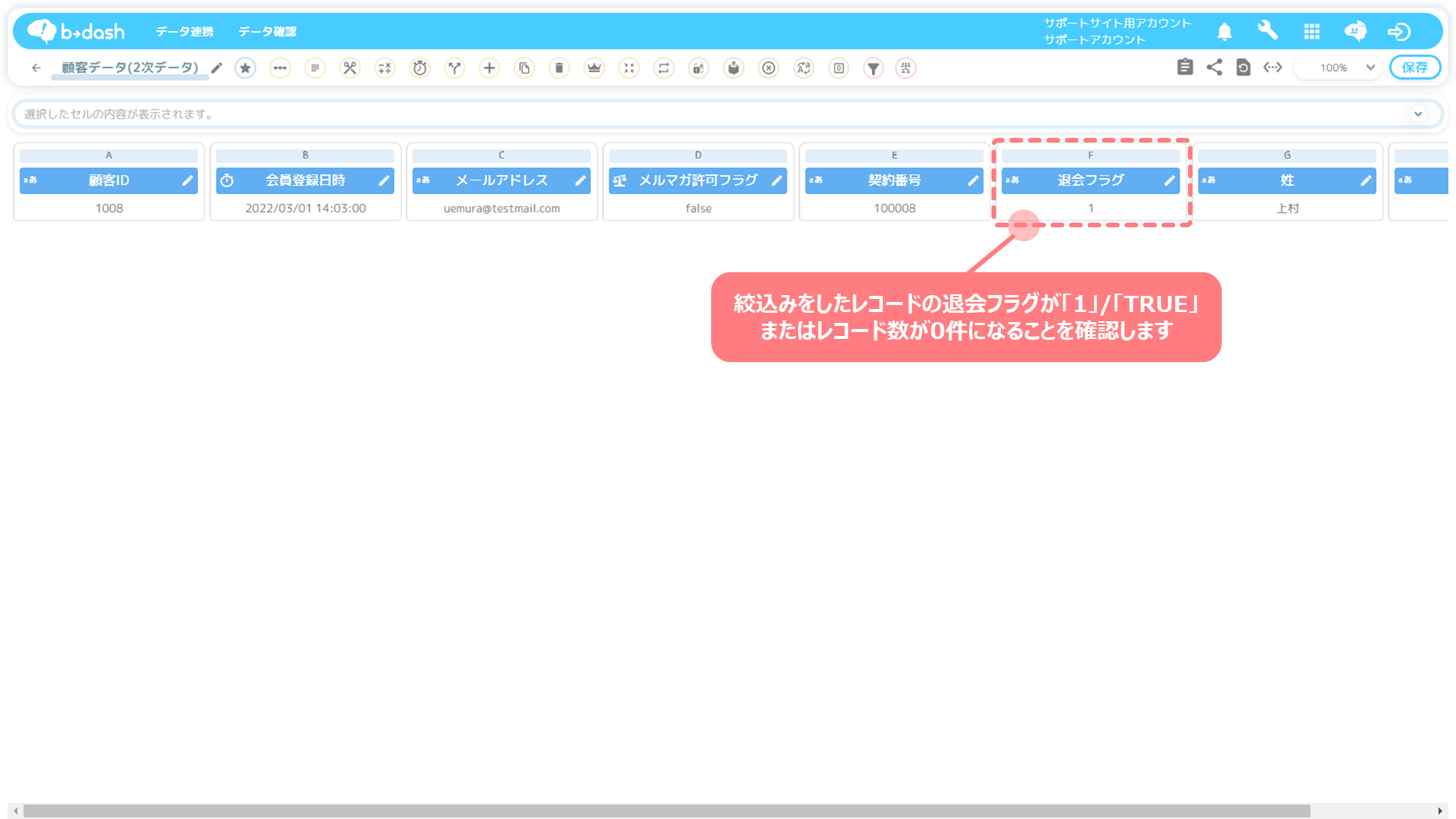The width and height of the screenshot is (1456, 819).
Task: Select the crown ranking toolbar icon
Action: (x=594, y=68)
